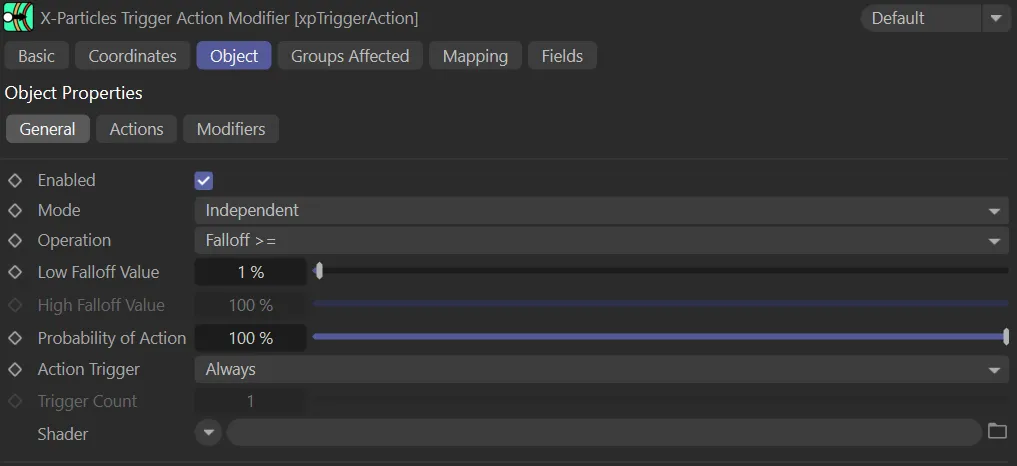Switch to the Coordinates tab
Viewport: 1017px width, 466px height.
click(132, 56)
